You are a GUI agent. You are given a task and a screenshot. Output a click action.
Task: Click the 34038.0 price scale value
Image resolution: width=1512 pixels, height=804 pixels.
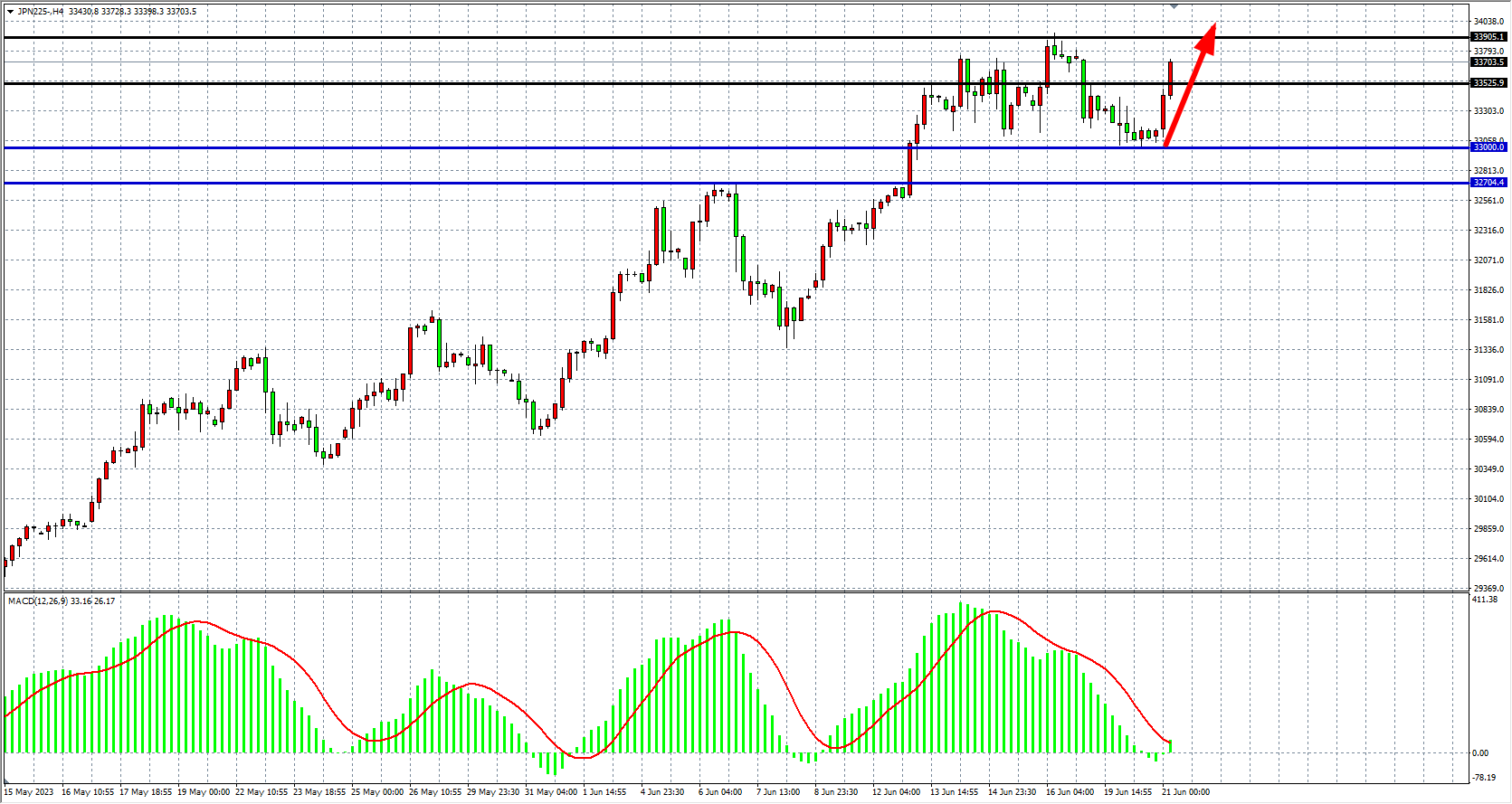coord(1488,22)
